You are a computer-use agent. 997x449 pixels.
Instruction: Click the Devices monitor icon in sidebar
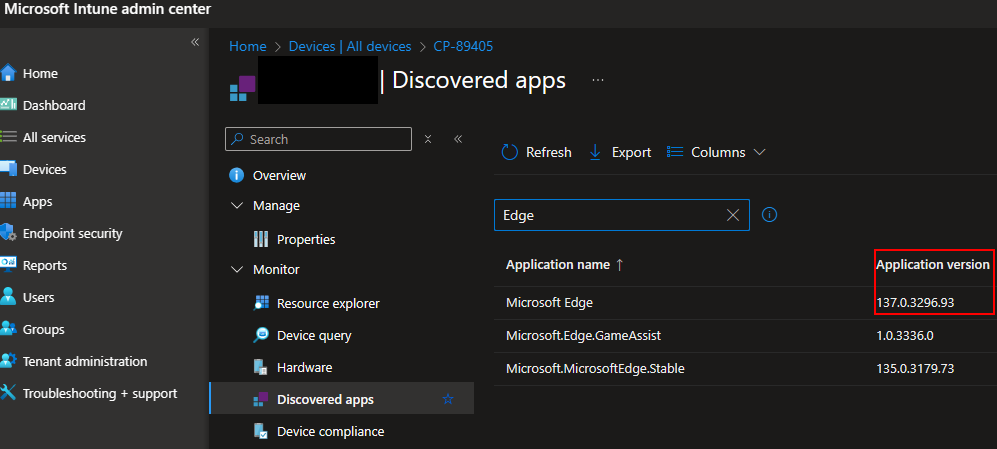coord(8,169)
